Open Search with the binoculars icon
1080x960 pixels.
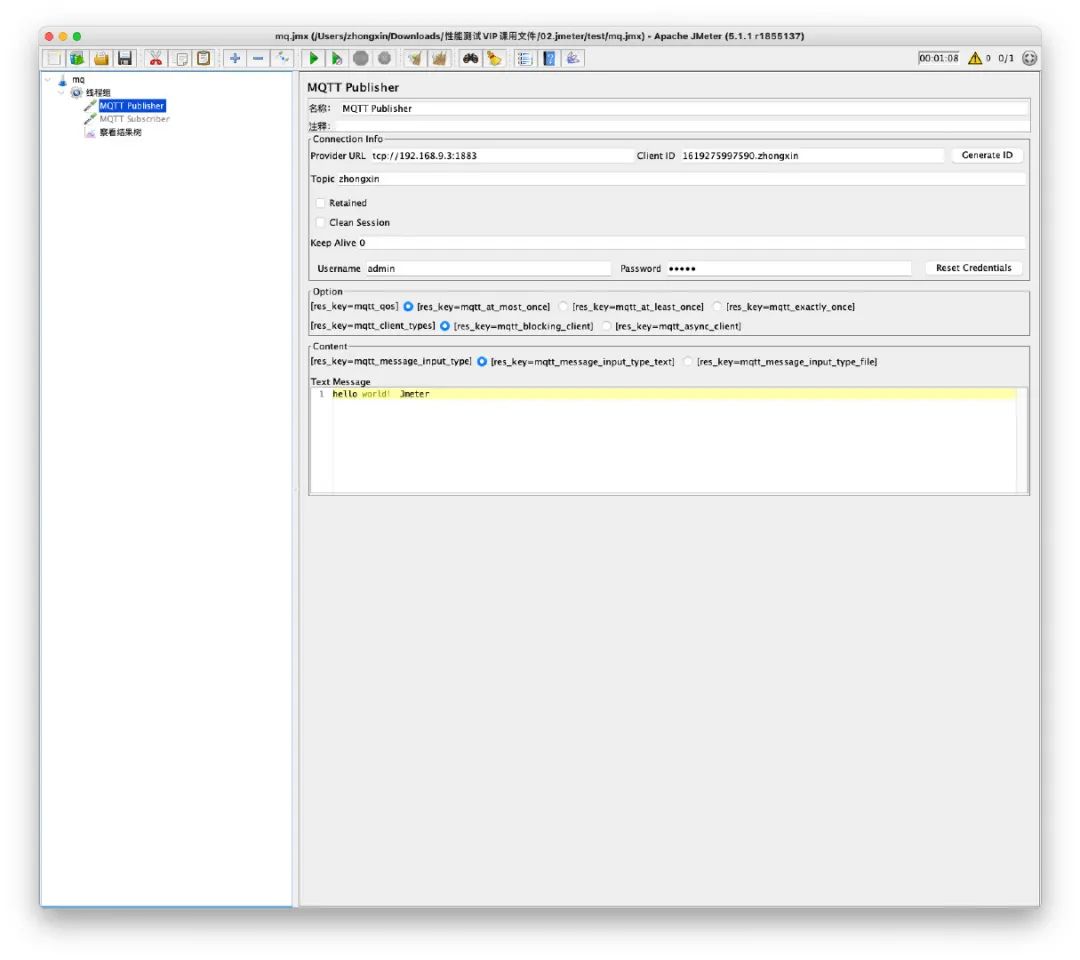pos(470,59)
